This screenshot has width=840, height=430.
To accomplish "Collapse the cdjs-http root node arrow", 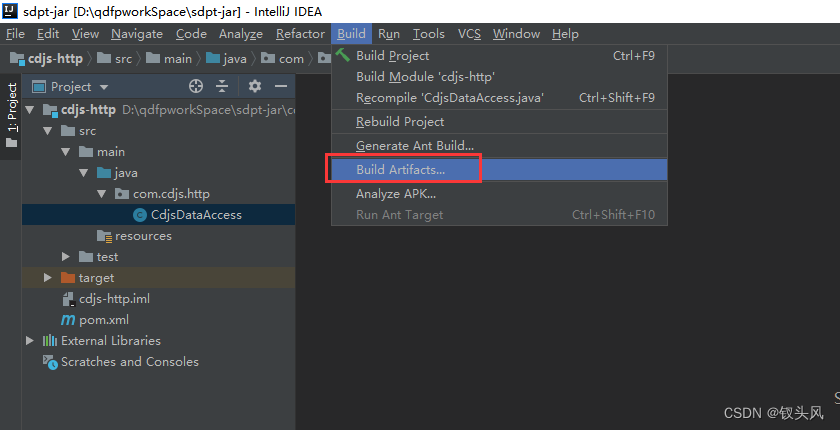I will [x=30, y=110].
